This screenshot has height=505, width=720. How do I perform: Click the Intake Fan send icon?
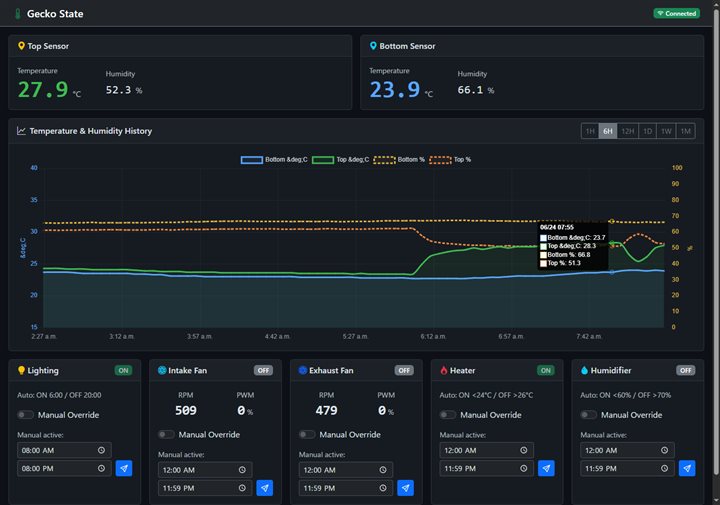click(264, 488)
